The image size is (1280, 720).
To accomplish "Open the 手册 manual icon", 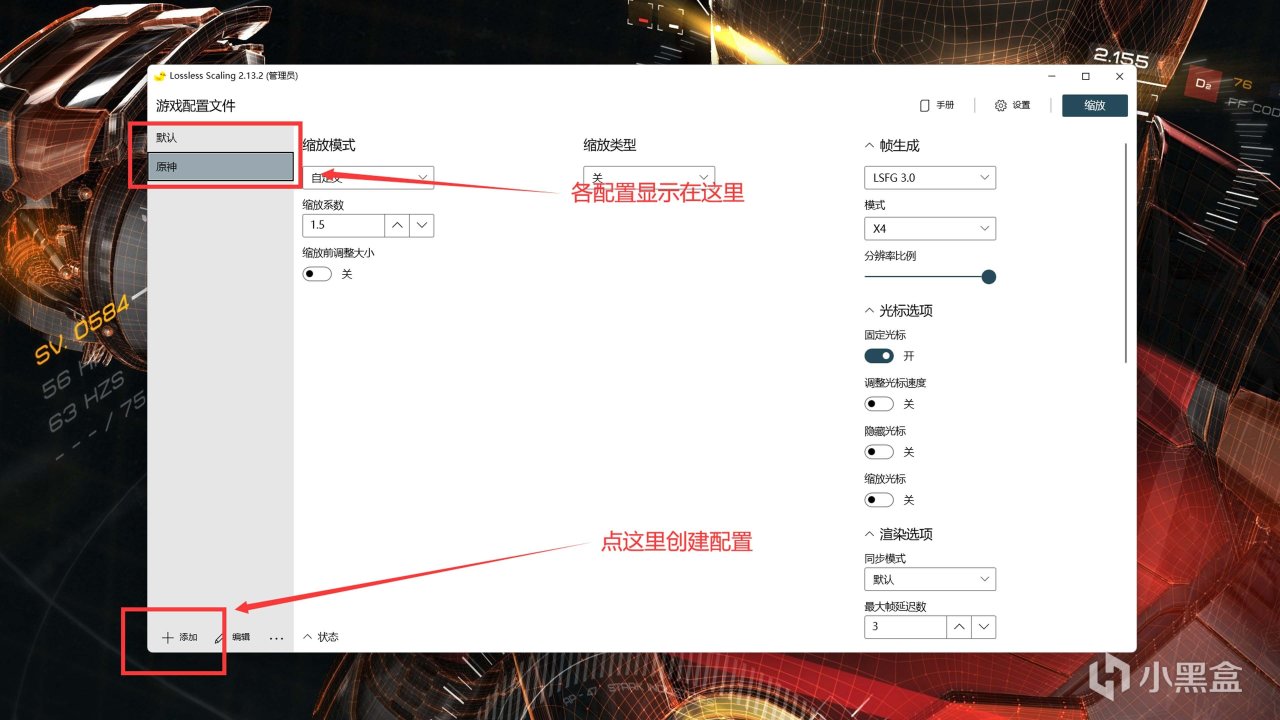I will [925, 105].
